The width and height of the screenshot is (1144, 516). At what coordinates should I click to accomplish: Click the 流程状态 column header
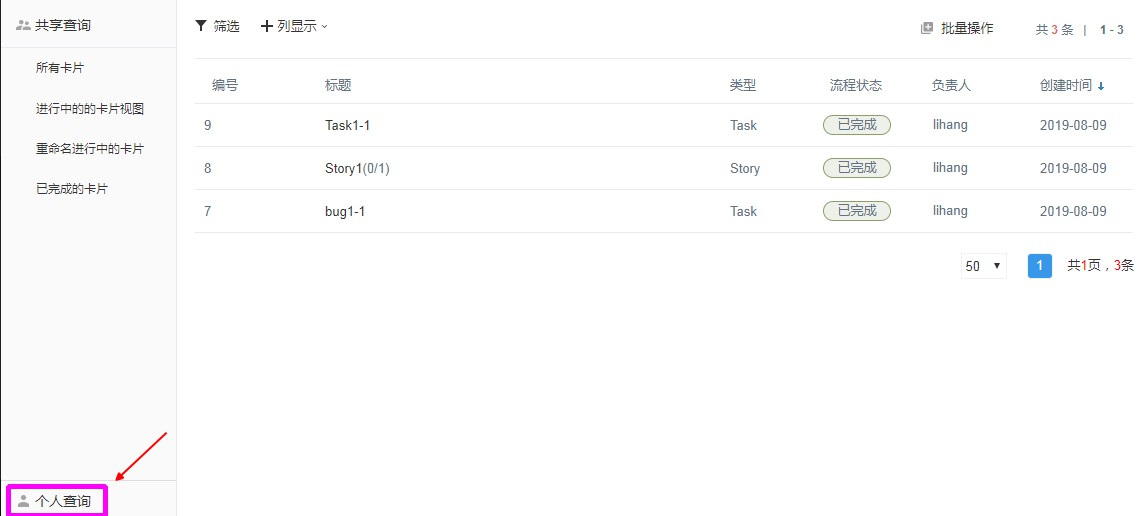(856, 85)
